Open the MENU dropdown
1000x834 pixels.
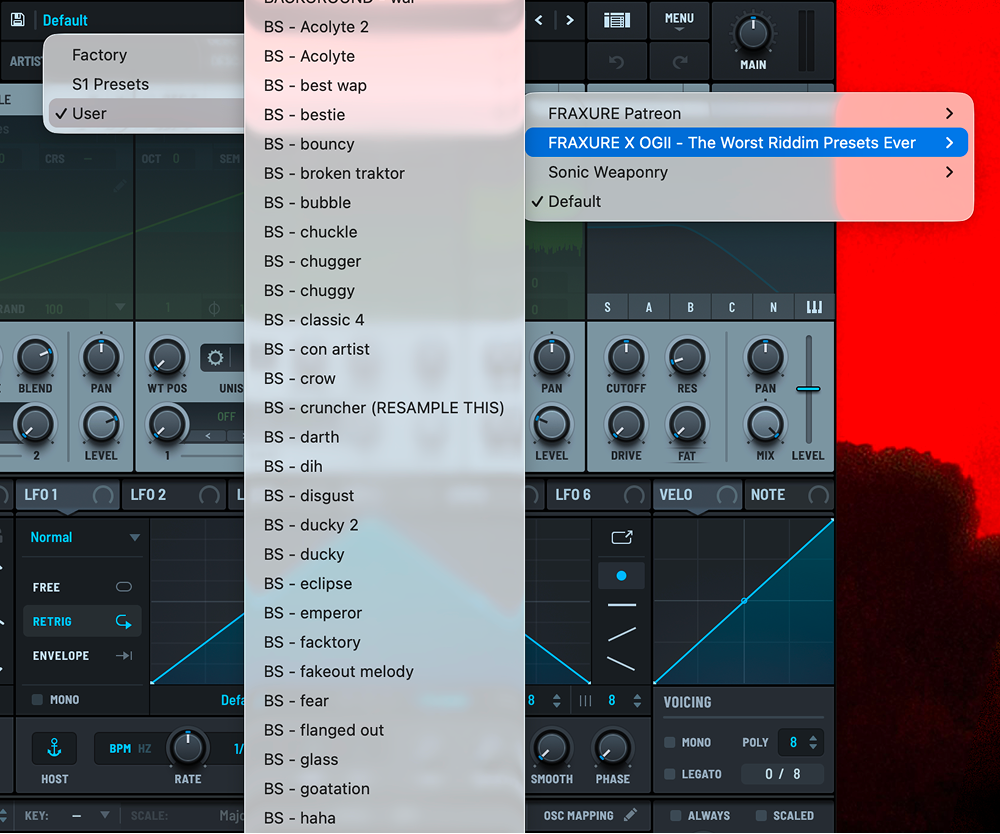679,20
